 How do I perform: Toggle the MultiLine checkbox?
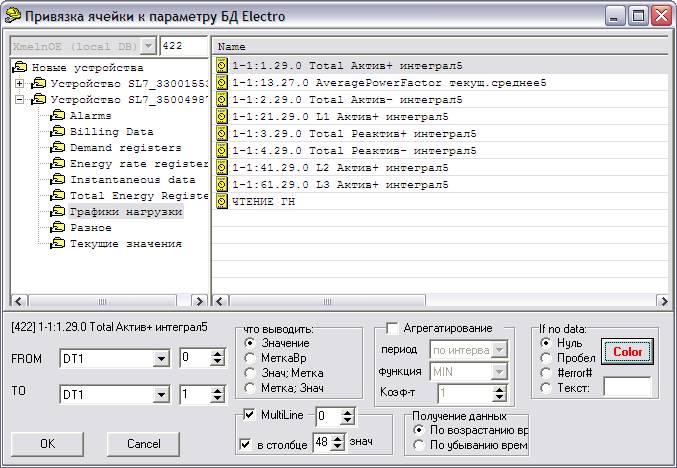click(249, 414)
